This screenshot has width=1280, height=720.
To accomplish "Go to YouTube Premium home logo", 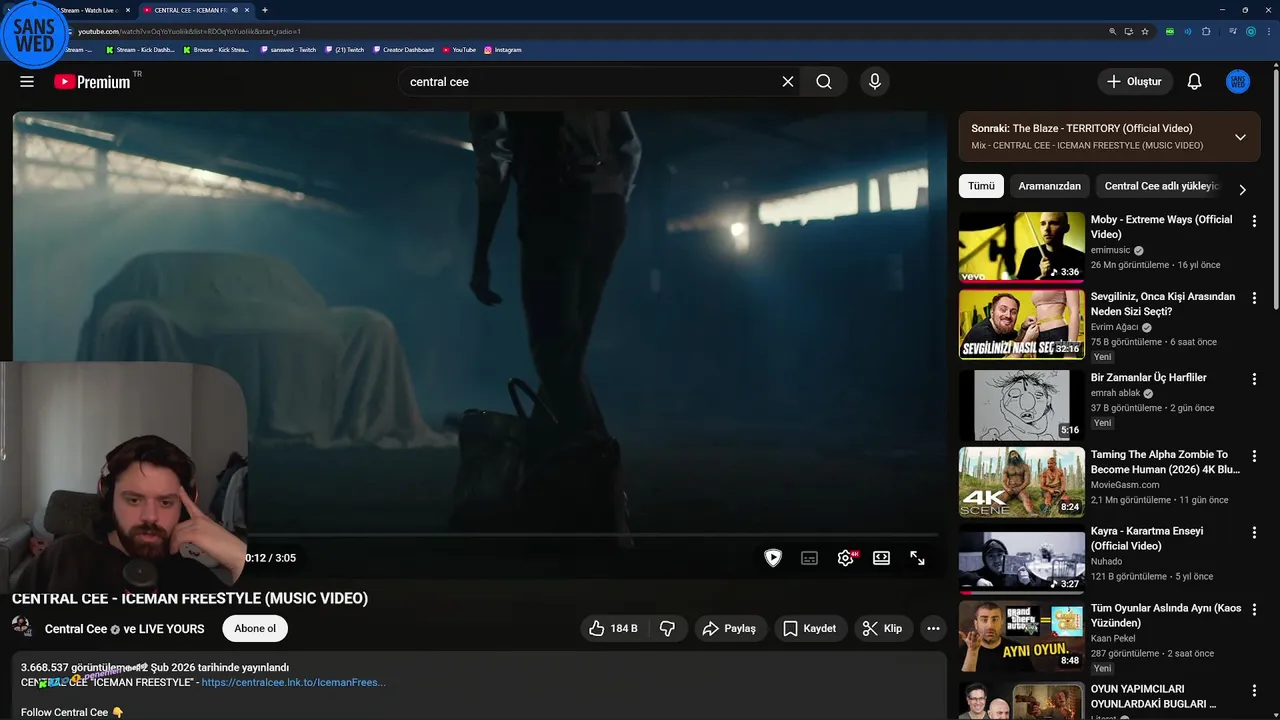I will point(92,82).
